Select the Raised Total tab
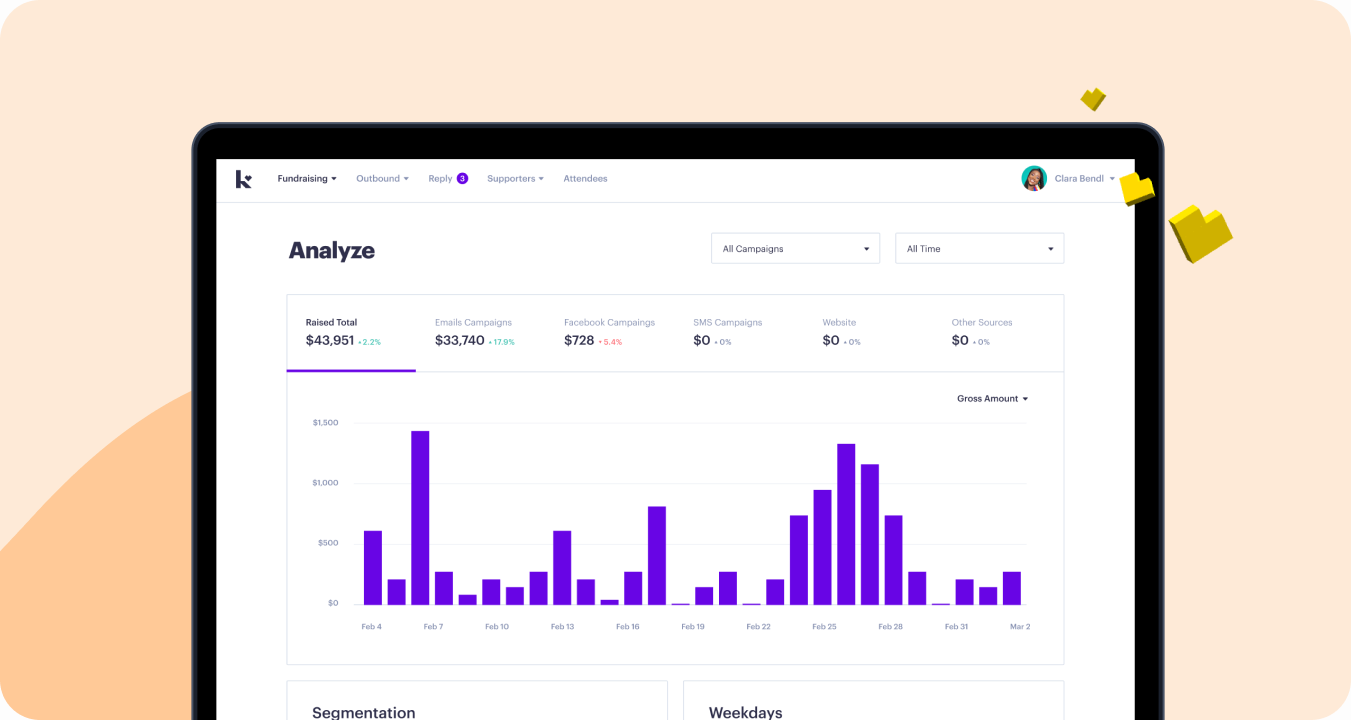The height and width of the screenshot is (720, 1351). point(351,333)
